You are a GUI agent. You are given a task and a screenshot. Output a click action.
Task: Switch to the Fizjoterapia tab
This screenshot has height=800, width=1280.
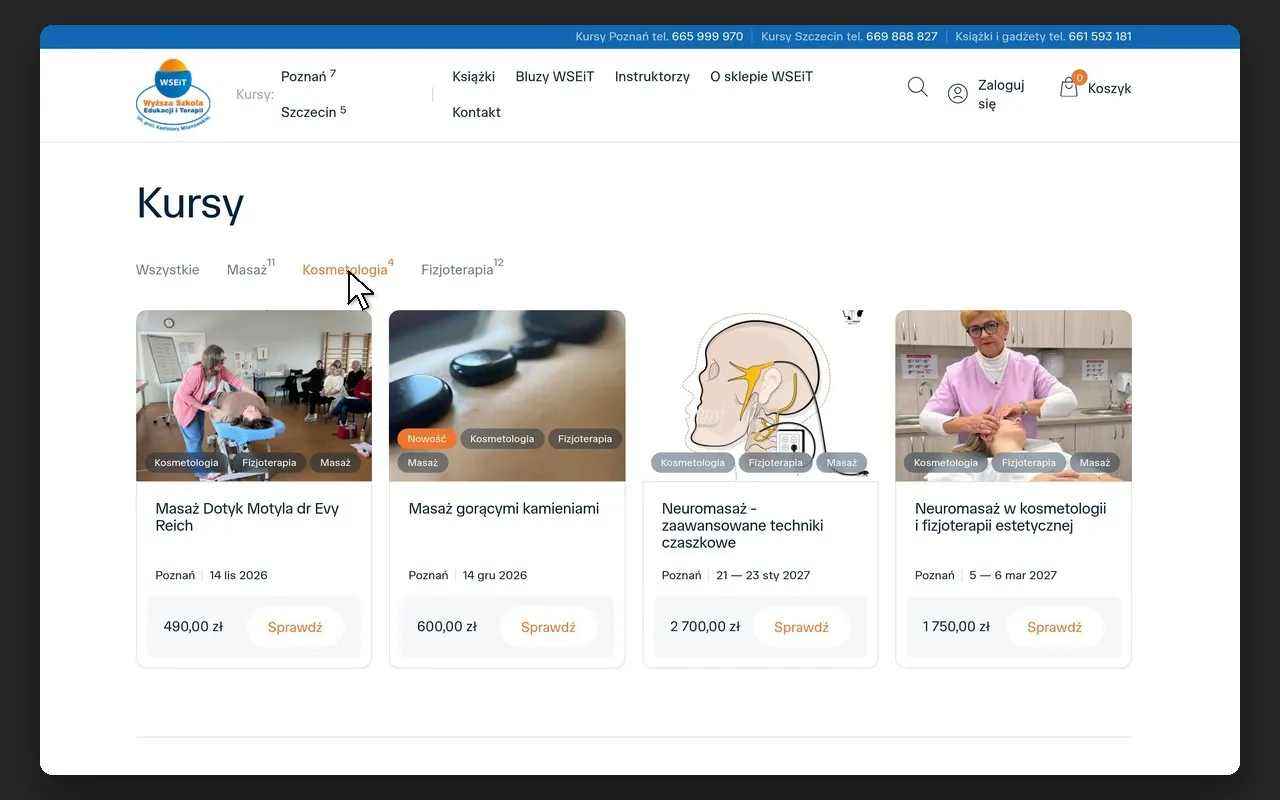click(x=457, y=269)
